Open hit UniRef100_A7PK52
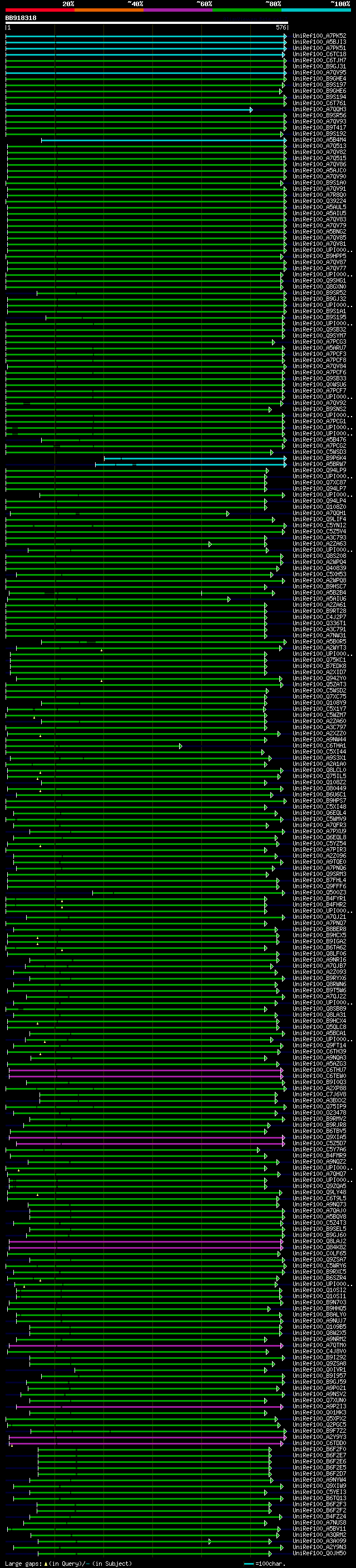This screenshot has width=356, height=1568. [319, 37]
